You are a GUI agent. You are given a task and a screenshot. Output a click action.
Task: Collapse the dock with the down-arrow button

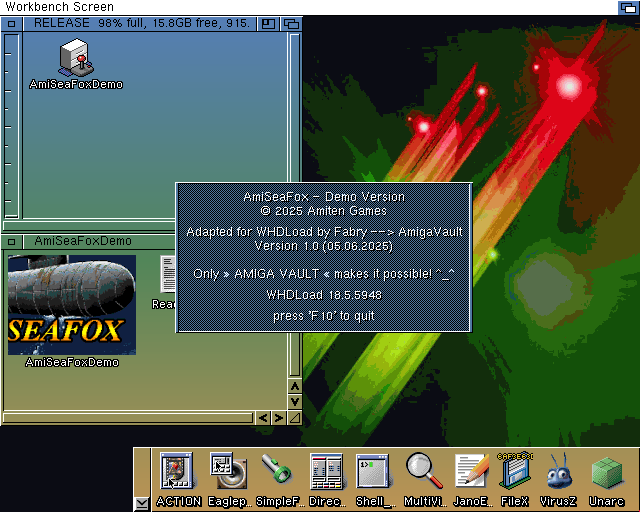coord(142,503)
